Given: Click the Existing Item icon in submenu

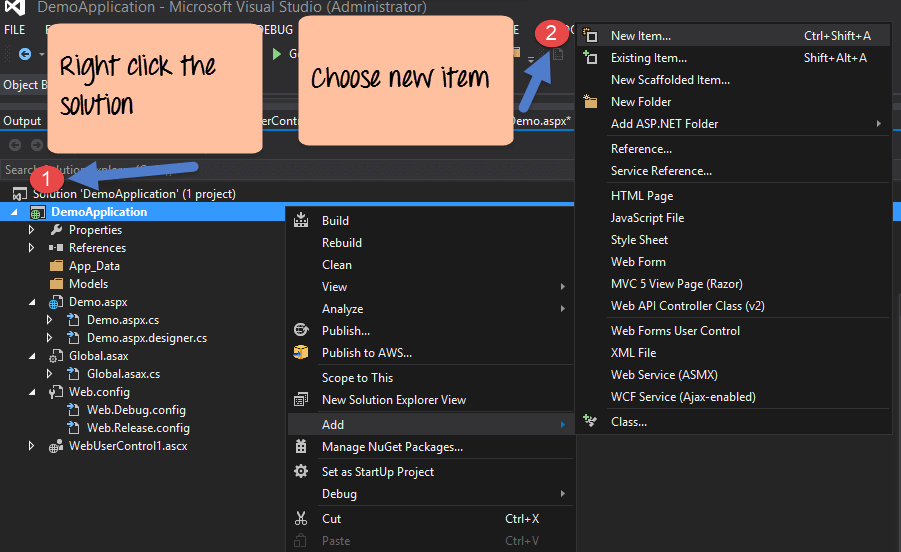Looking at the screenshot, I should point(590,58).
